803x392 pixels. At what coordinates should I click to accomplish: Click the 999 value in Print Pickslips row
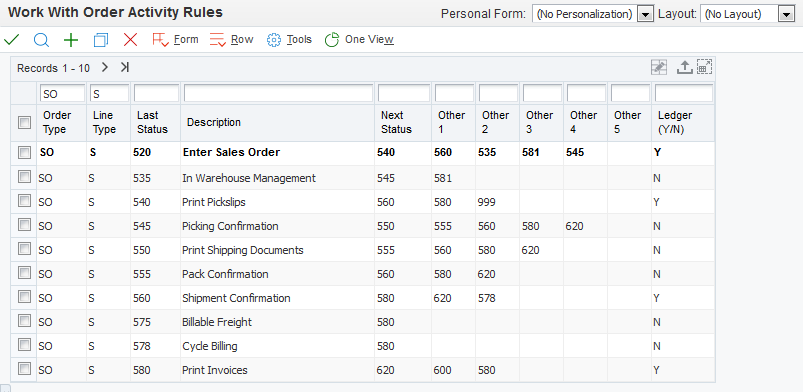pos(486,202)
